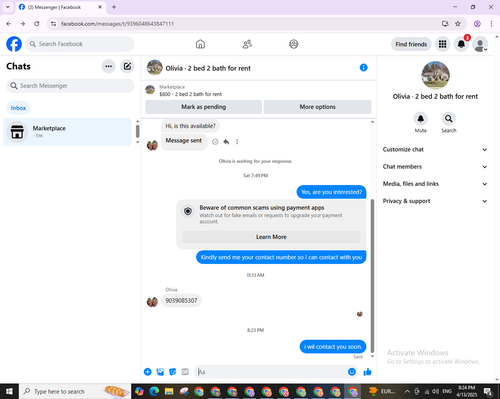The height and width of the screenshot is (399, 500).
Task: Open conversation information blue icon
Action: tap(364, 68)
